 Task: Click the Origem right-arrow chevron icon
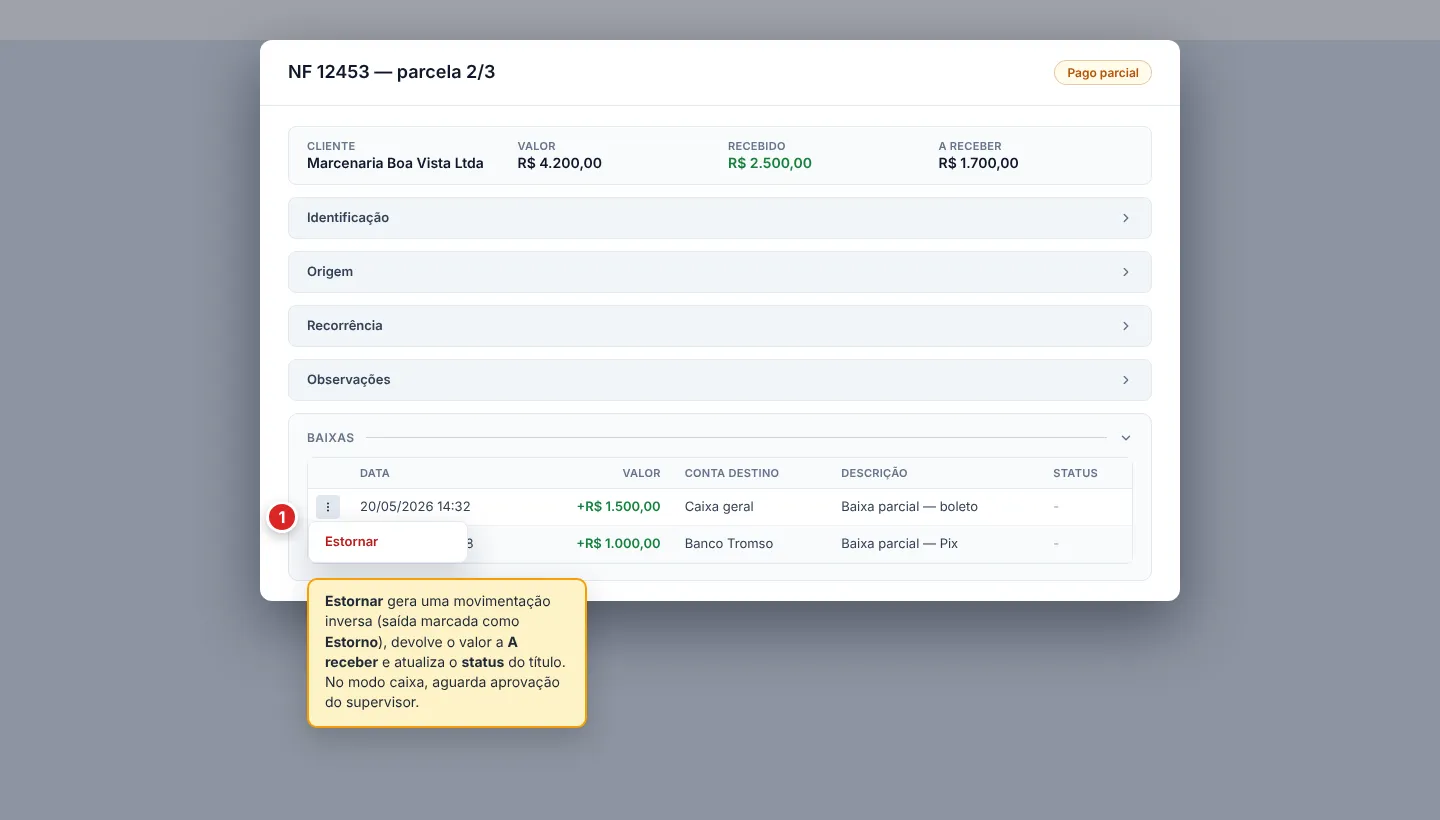point(1125,272)
